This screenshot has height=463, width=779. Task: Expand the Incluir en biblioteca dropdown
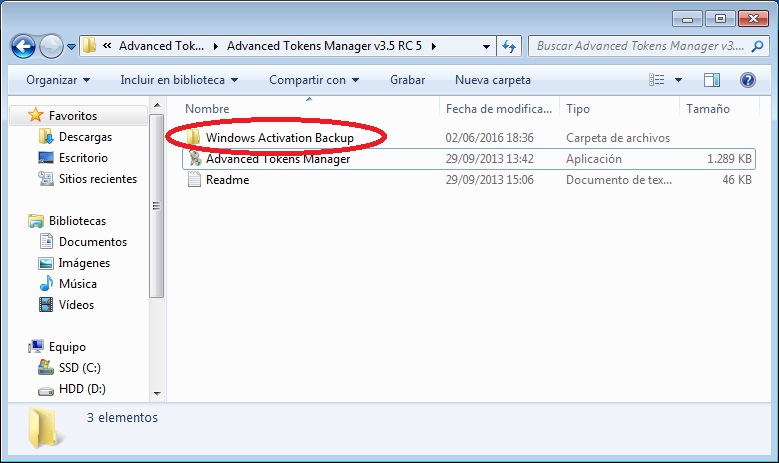pos(179,80)
